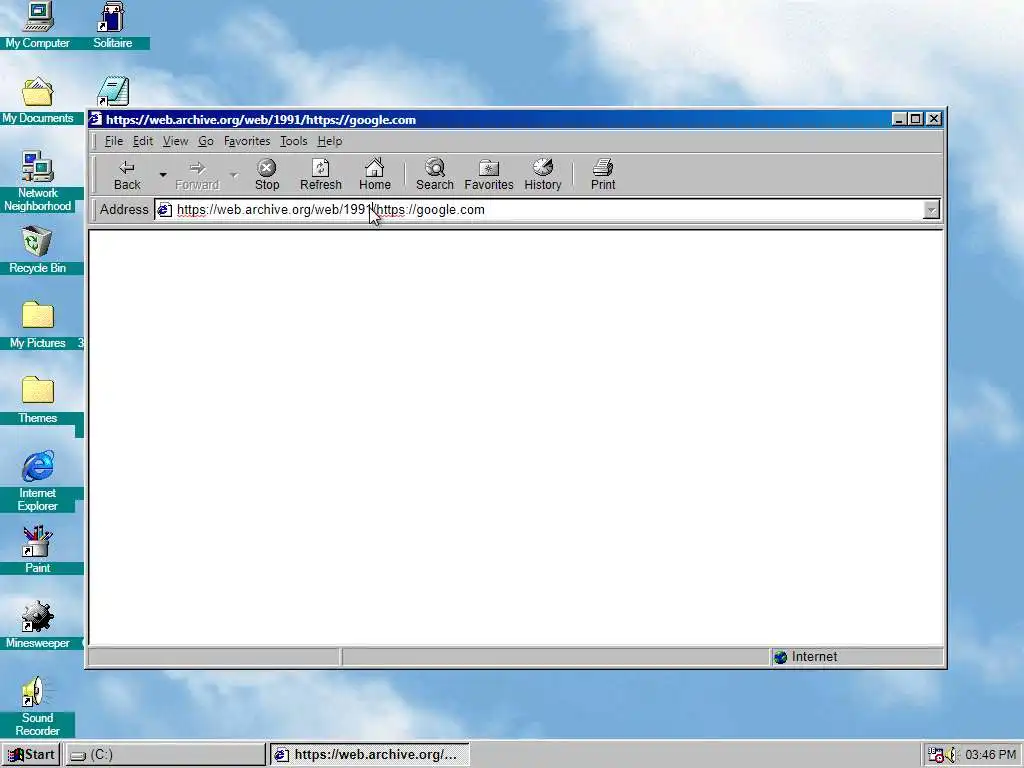1024x768 pixels.
Task: Select the Sound Recorder shortcut
Action: click(x=37, y=706)
